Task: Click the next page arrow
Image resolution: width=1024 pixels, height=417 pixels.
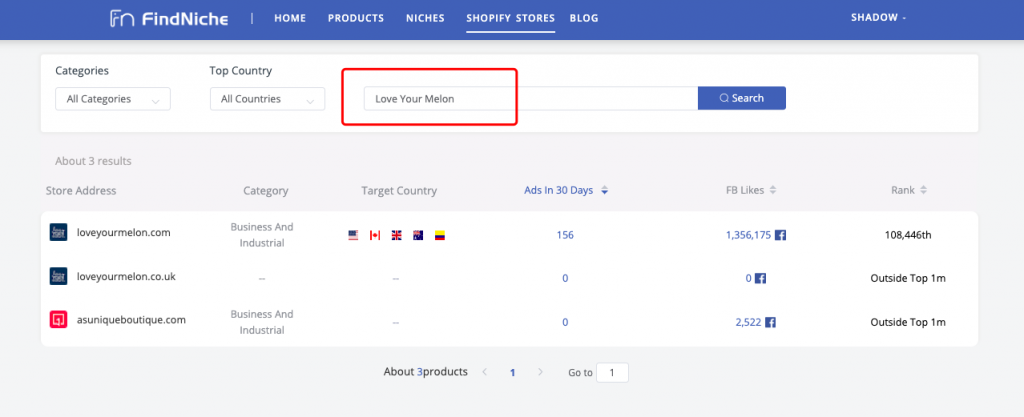Action: coord(540,372)
